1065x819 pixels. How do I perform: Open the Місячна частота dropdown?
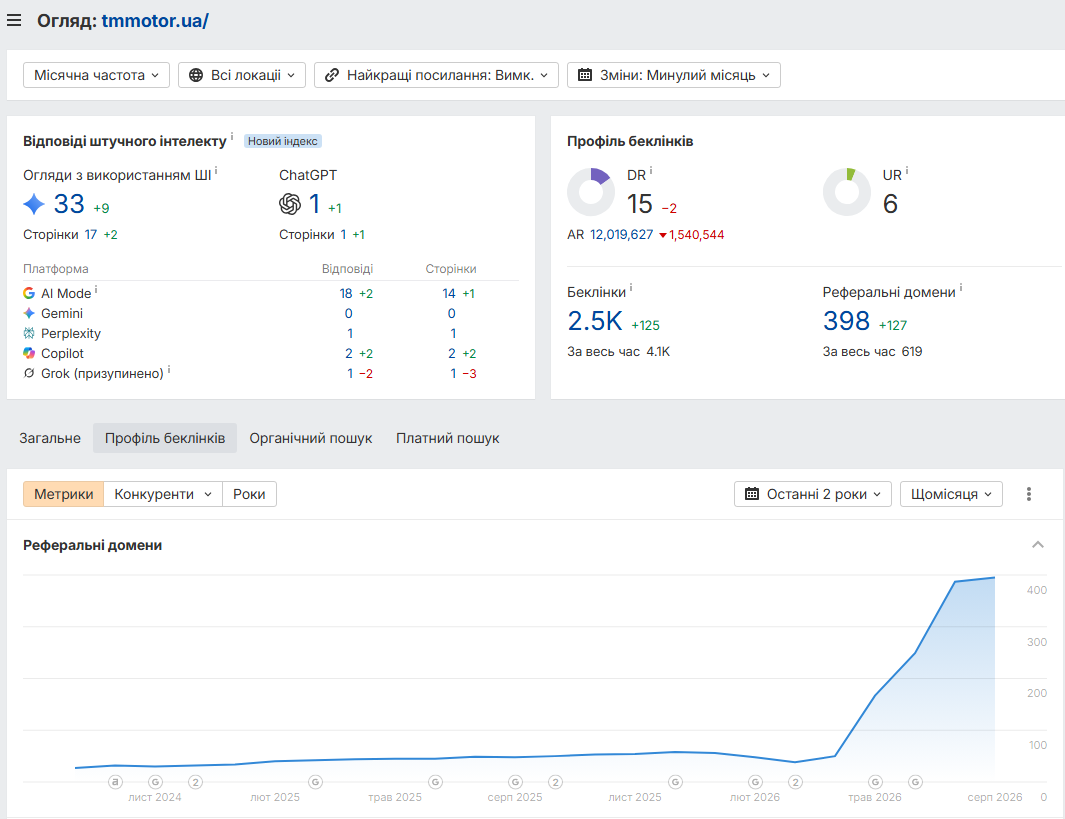[96, 75]
